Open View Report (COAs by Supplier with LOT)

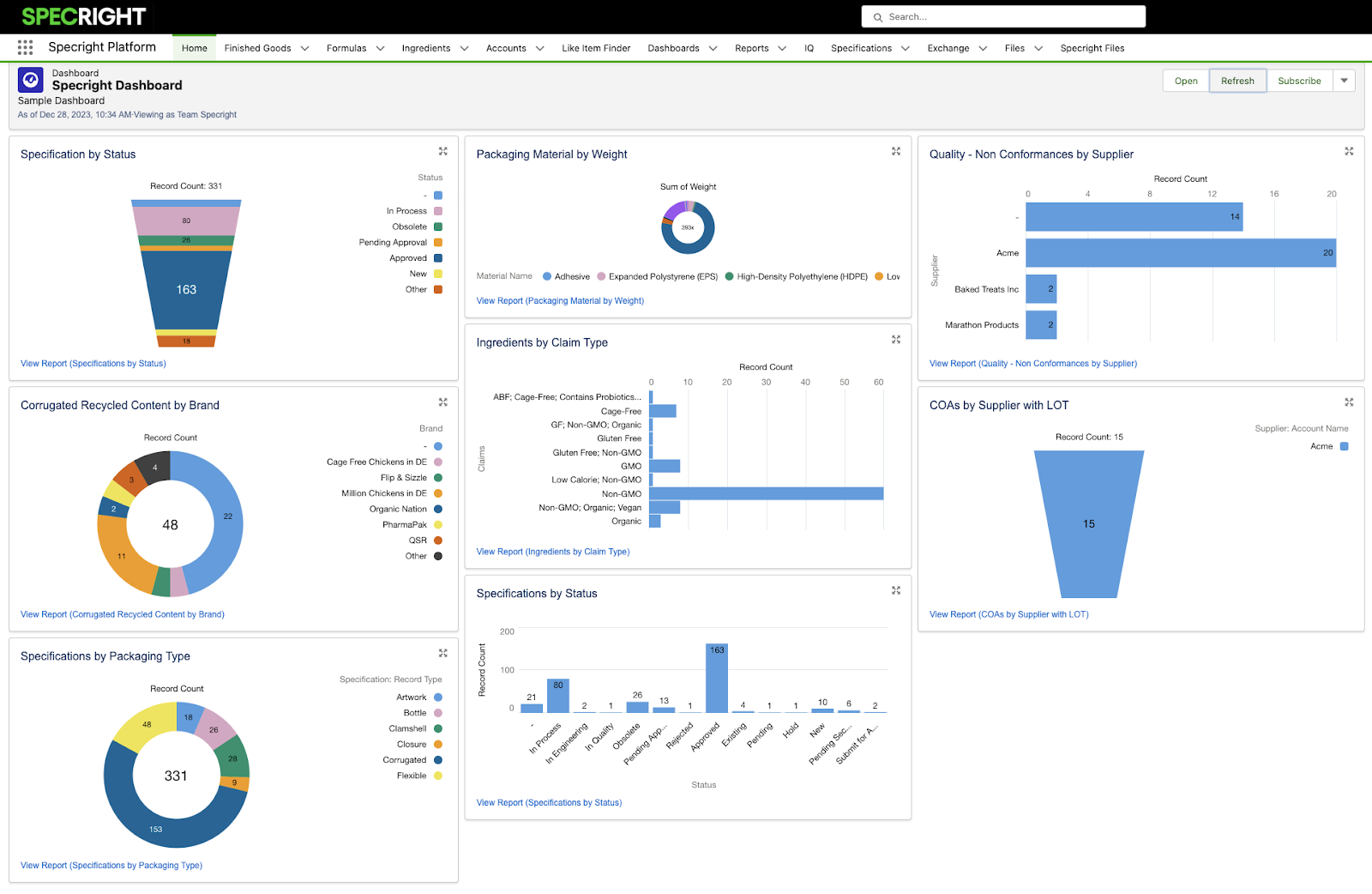pos(1009,614)
